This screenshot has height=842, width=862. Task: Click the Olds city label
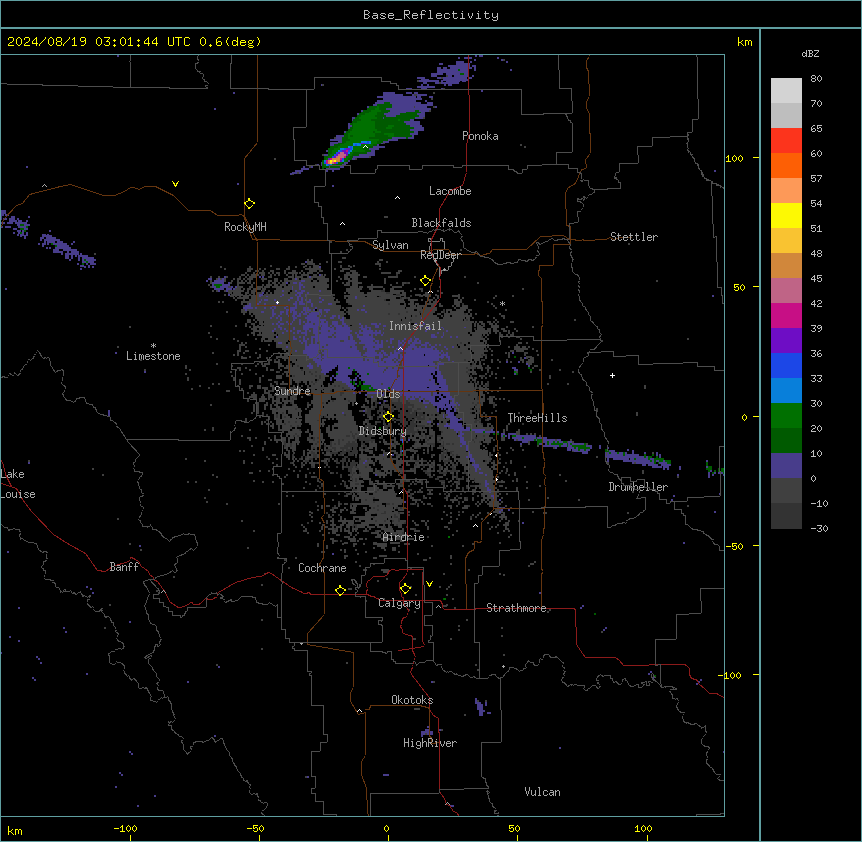[388, 394]
